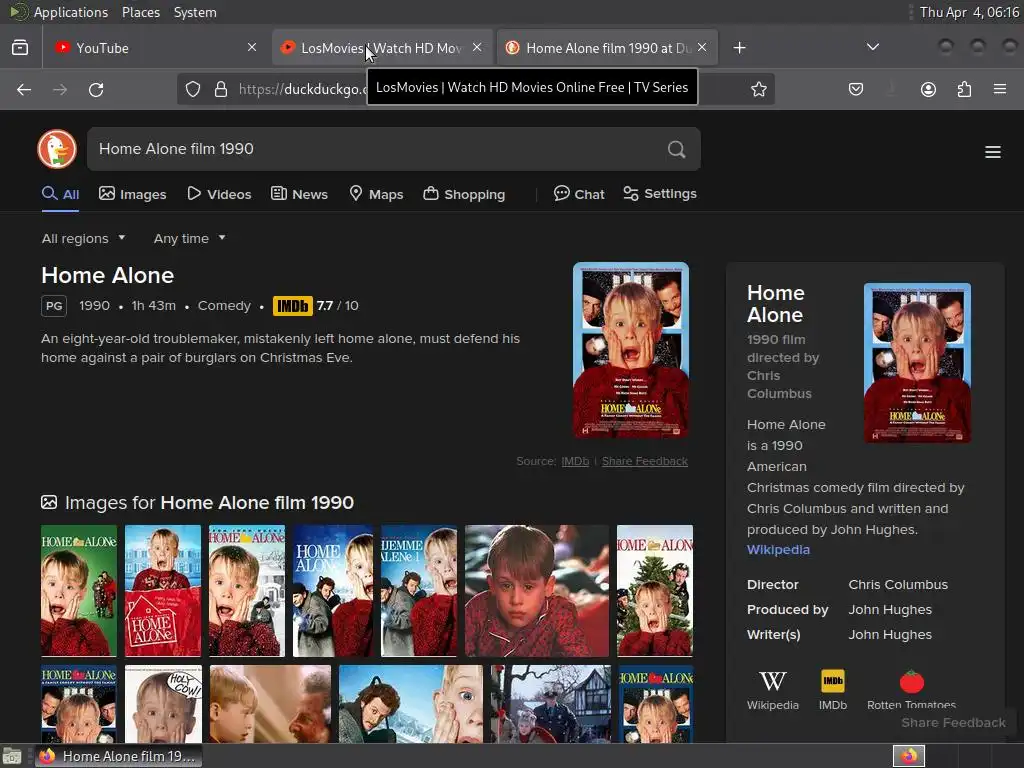1024x768 pixels.
Task: Open search Settings
Action: point(660,194)
